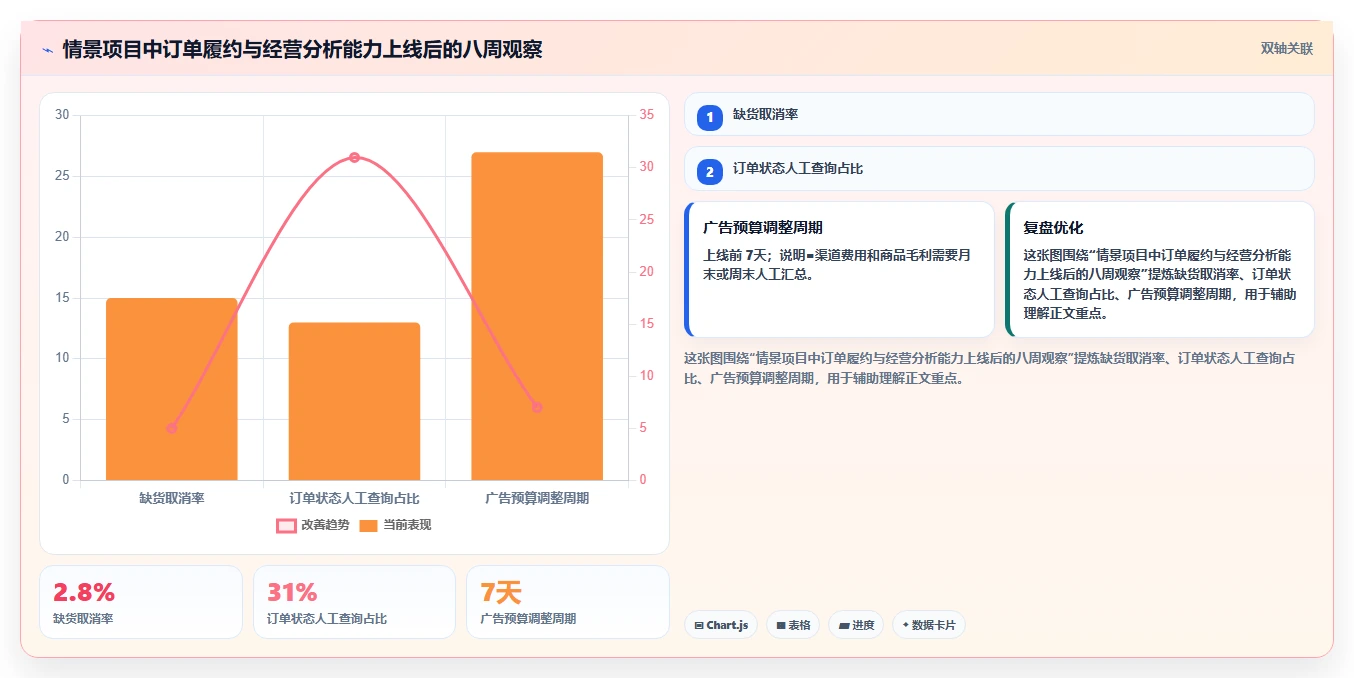Click the icon in the Chart.js tag
The width and height of the screenshot is (1354, 678).
(x=699, y=626)
